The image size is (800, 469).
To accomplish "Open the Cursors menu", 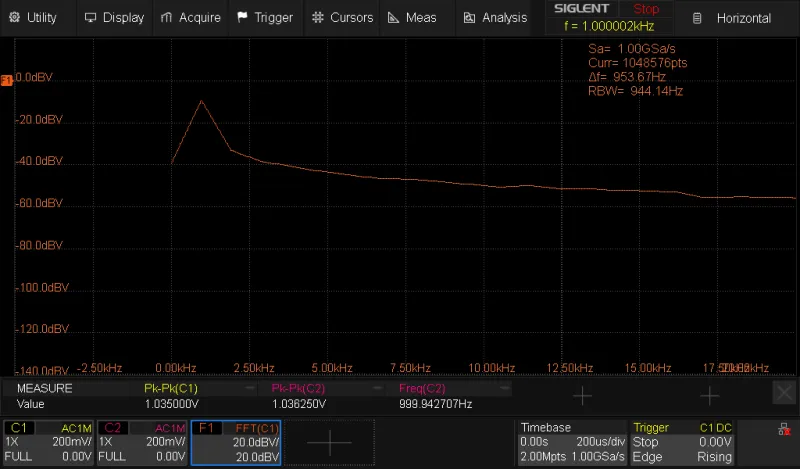I will point(342,18).
